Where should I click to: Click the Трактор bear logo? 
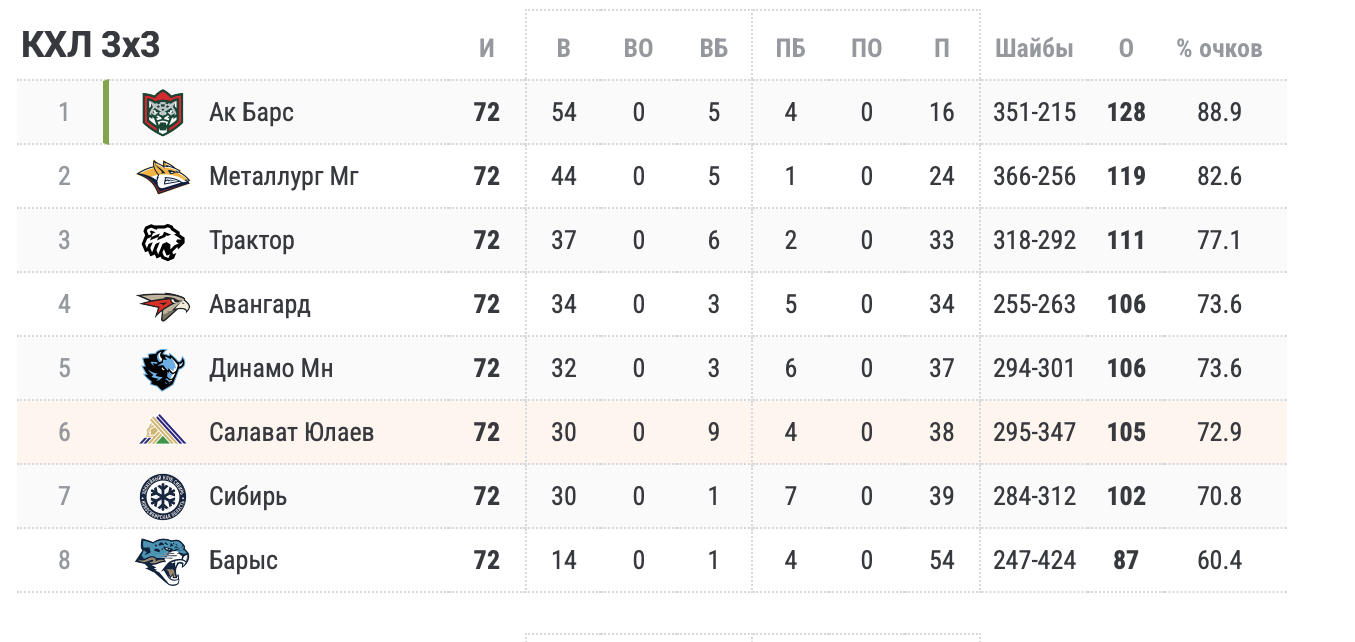pyautogui.click(x=162, y=240)
